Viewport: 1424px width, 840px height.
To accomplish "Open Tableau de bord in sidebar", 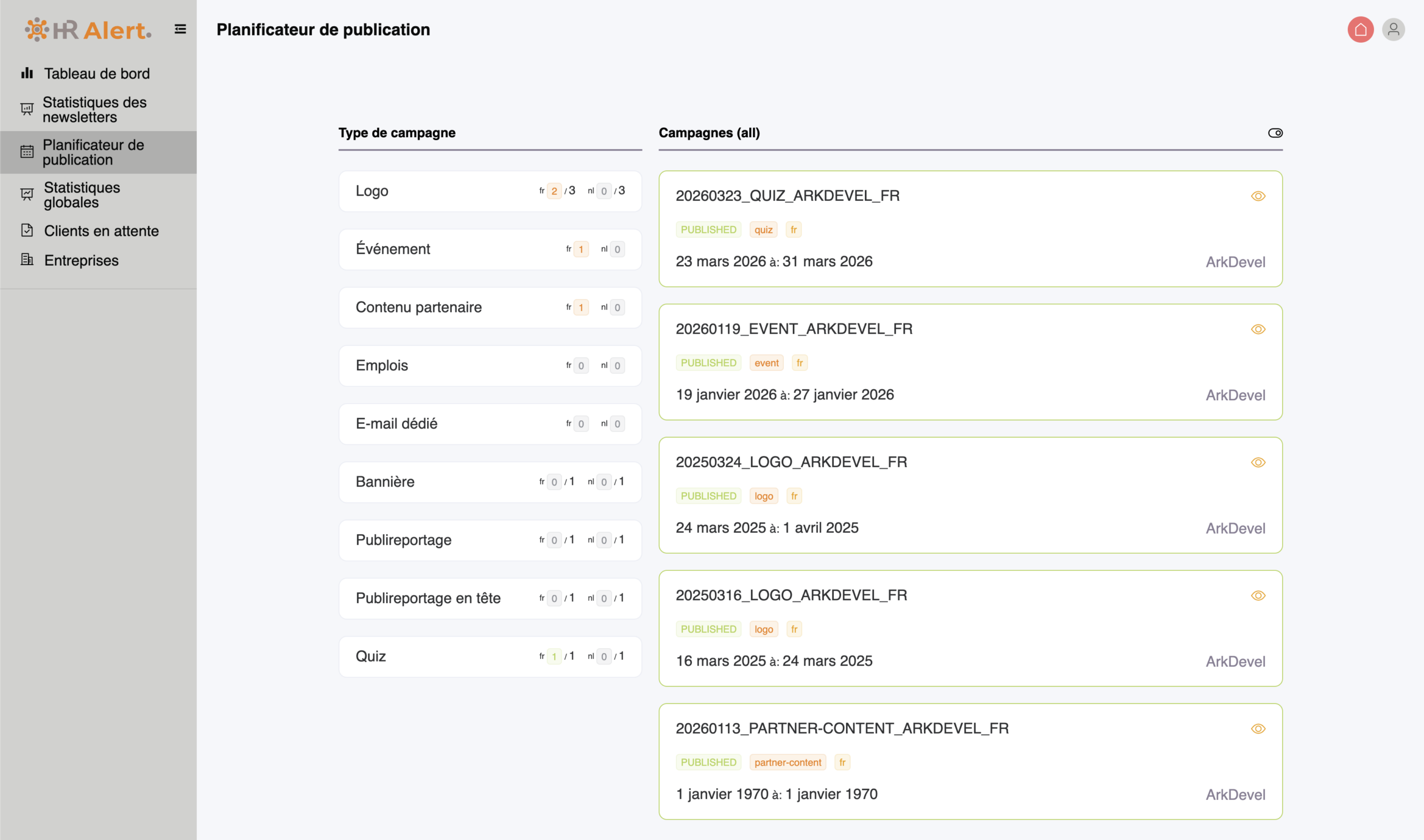I will (x=98, y=73).
